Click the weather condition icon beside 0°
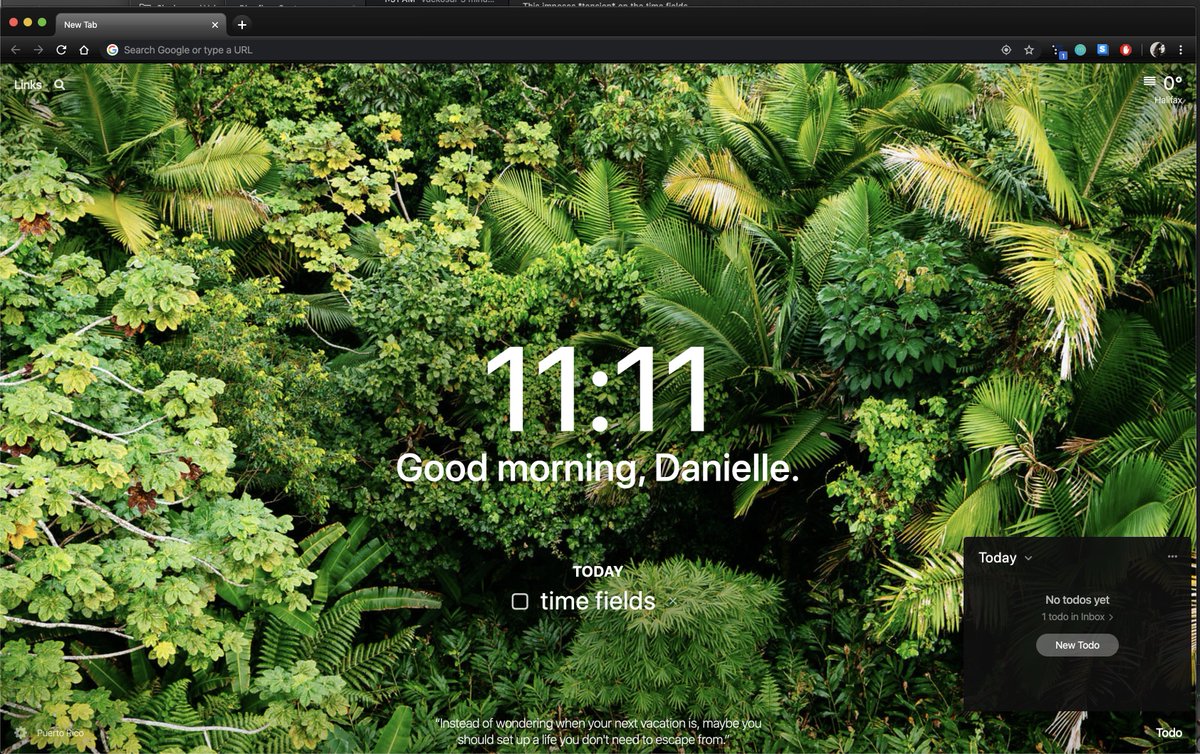 click(1150, 82)
